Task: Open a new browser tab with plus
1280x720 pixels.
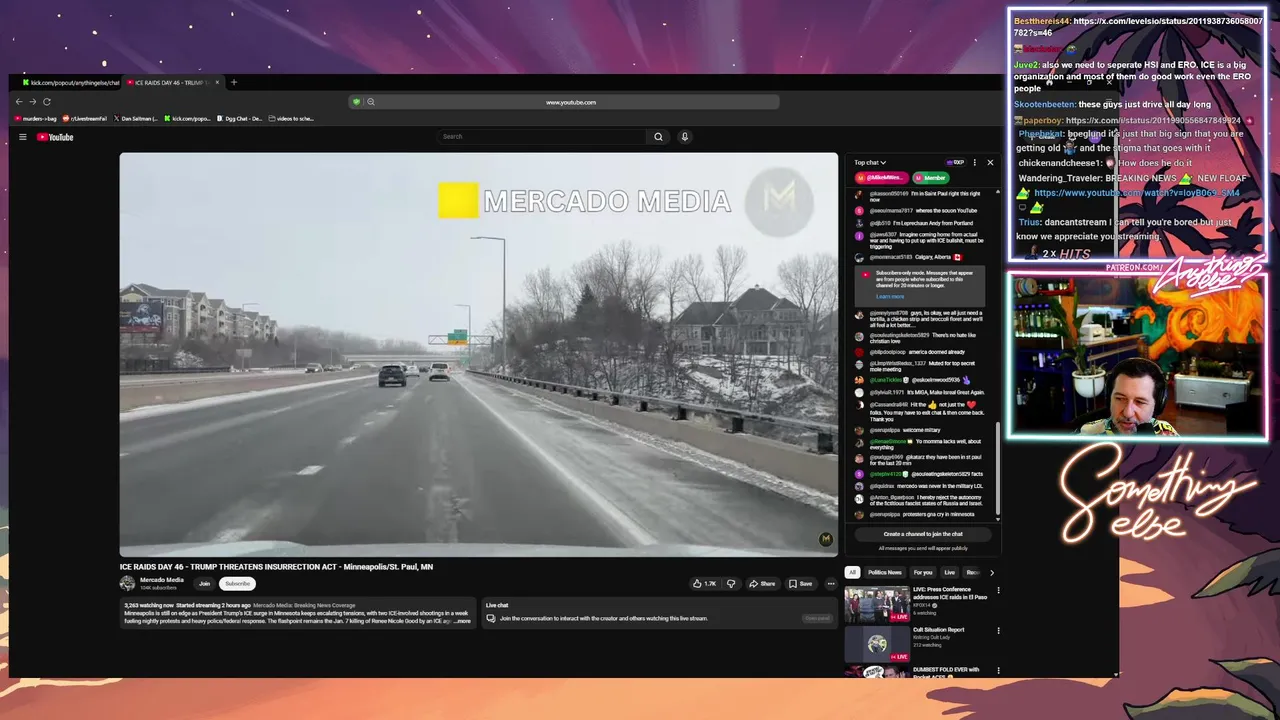Action: 233,82
